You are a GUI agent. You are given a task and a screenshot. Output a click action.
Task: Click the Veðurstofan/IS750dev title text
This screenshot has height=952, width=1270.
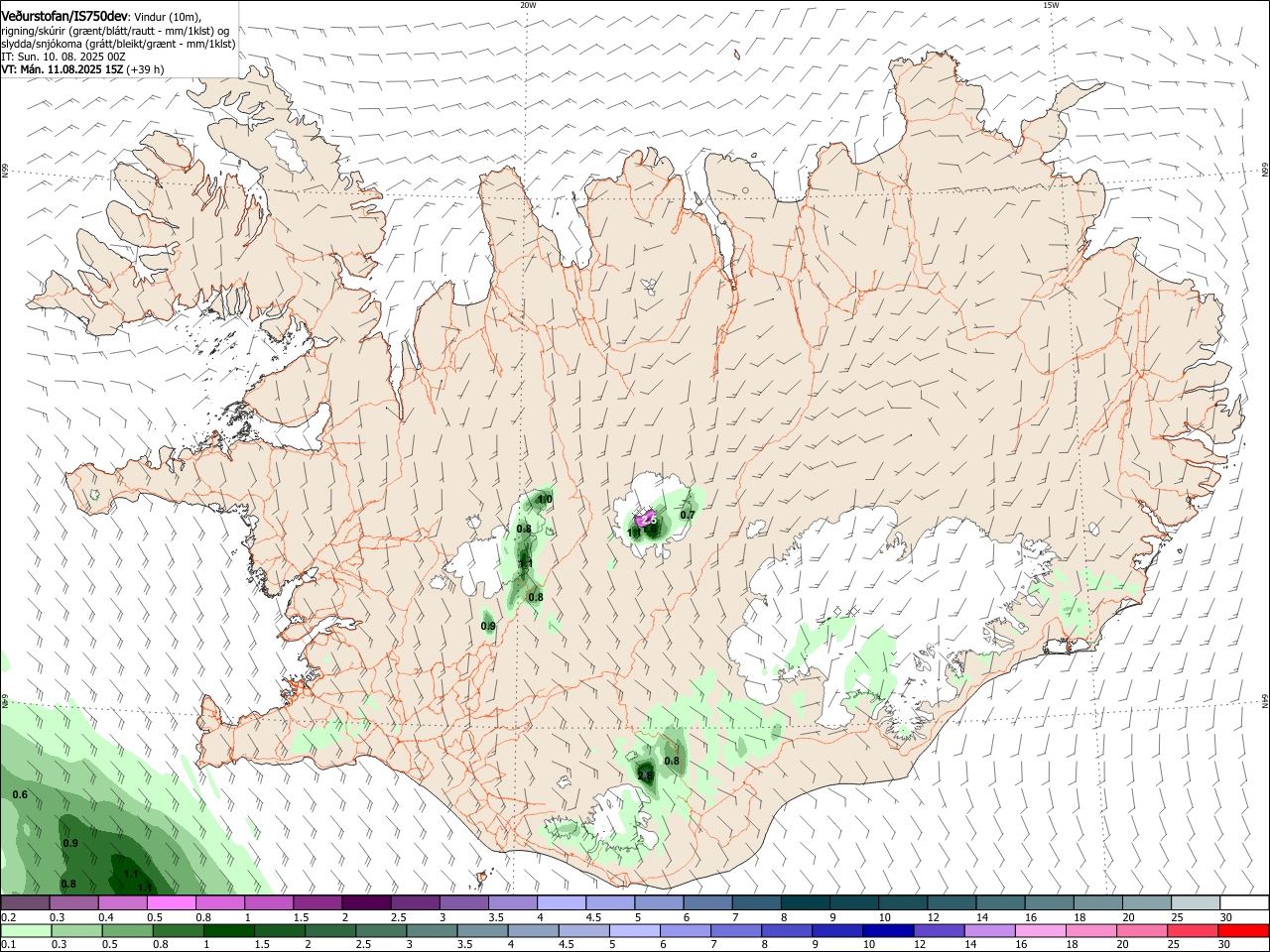tap(64, 16)
